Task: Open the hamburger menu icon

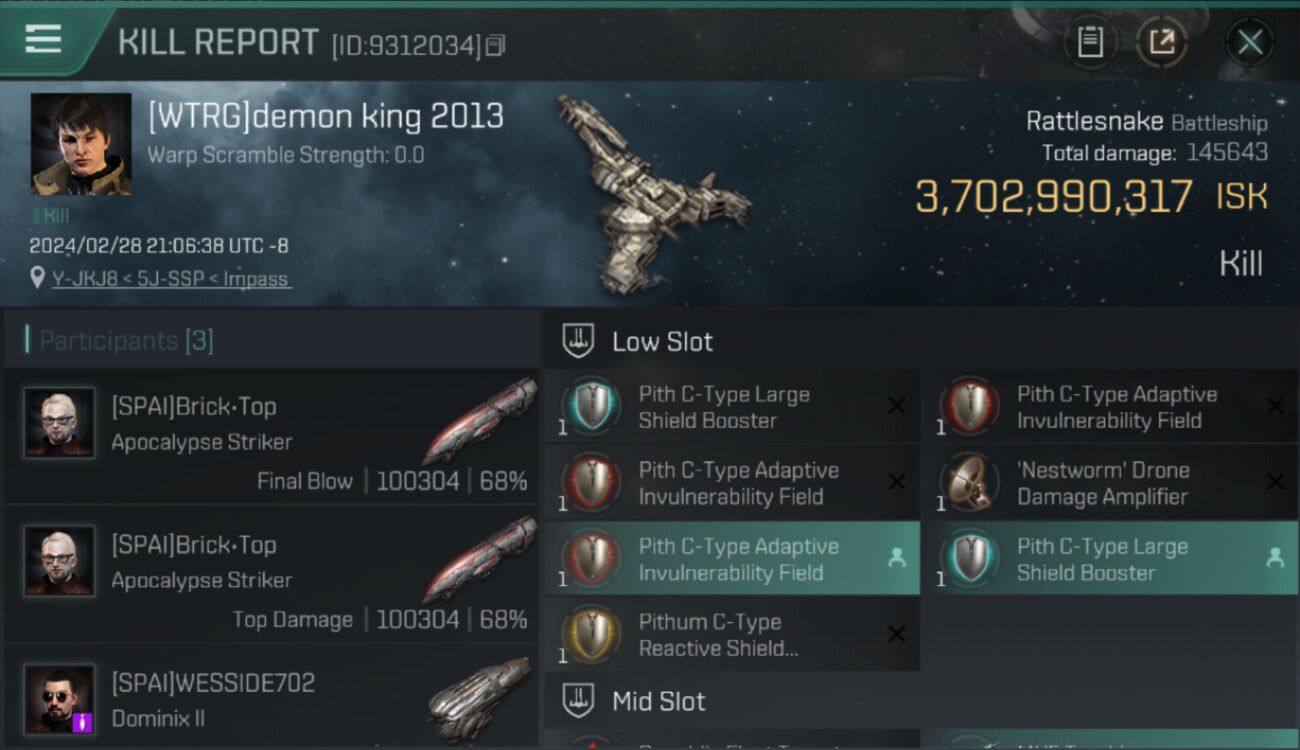Action: click(43, 40)
